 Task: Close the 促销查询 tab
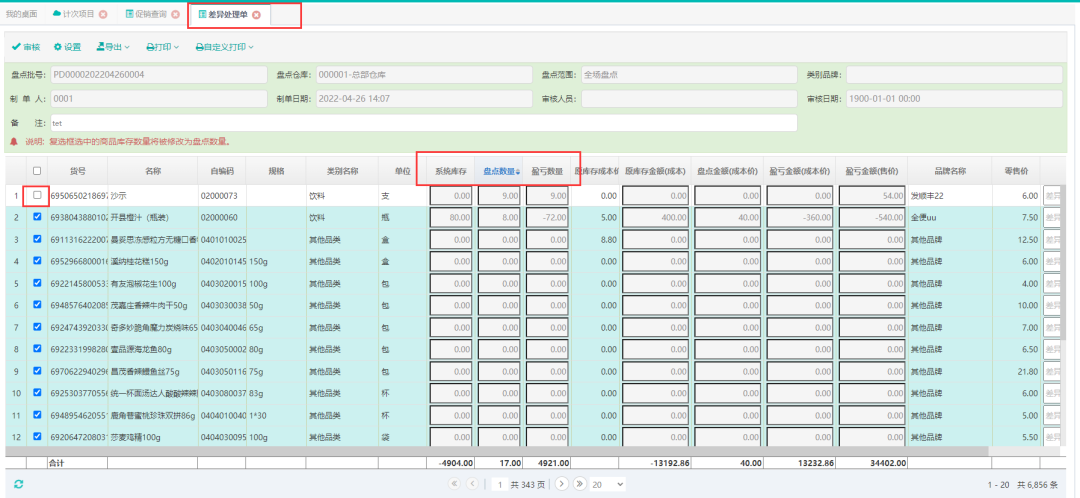click(x=176, y=15)
